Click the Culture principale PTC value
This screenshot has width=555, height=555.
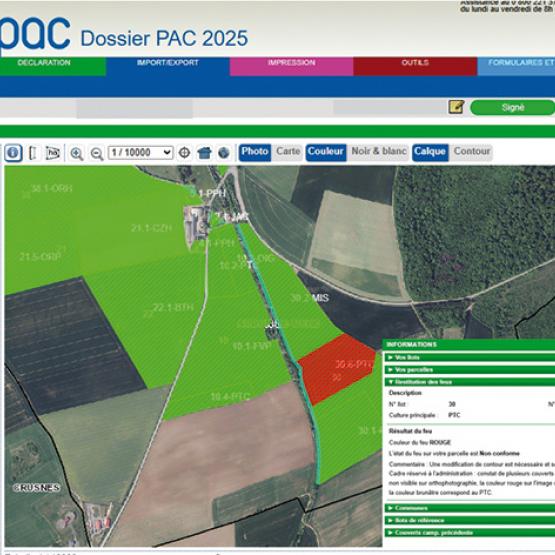coord(454,415)
